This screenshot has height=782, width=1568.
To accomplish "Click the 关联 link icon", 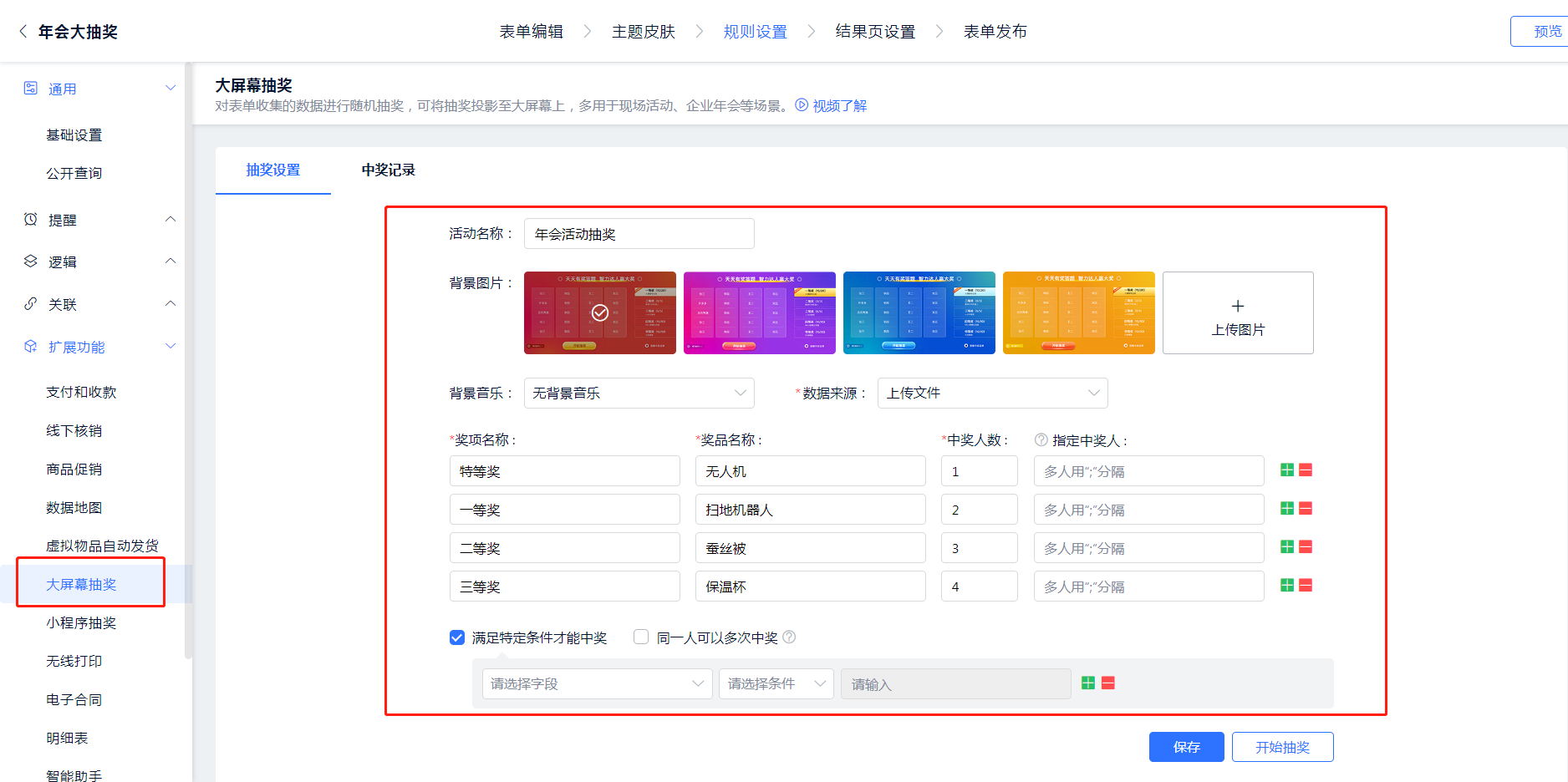I will pyautogui.click(x=31, y=304).
